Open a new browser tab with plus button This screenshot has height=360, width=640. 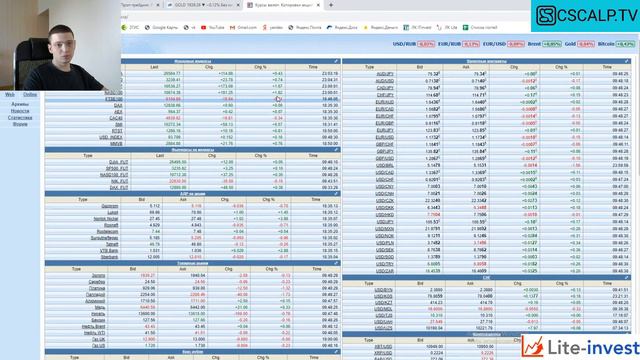tap(331, 5)
